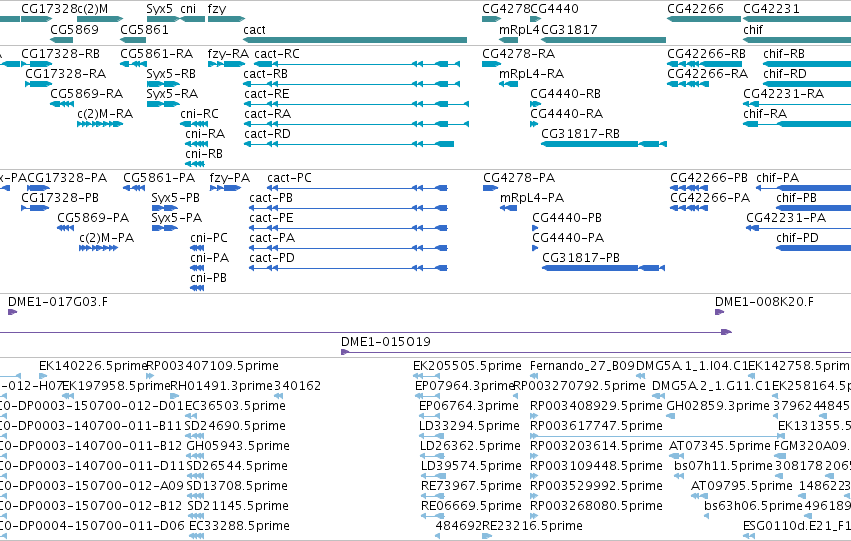The height and width of the screenshot is (541, 851).
Task: Click the c(2)M-PA protein label
Action: click(x=106, y=238)
